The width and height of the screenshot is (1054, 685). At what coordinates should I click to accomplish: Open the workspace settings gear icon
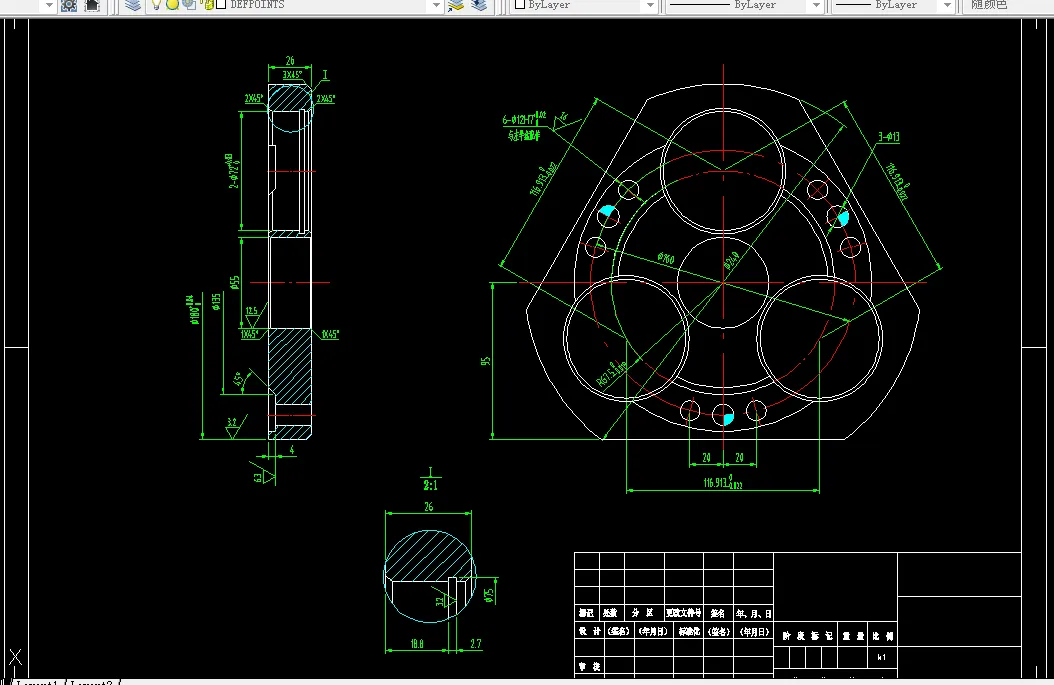click(69, 5)
